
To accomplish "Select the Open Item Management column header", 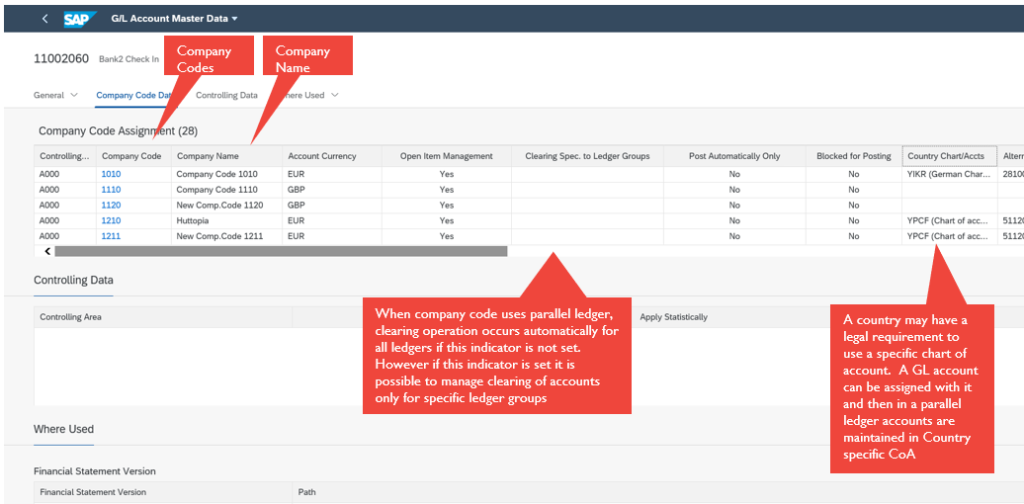I will click(446, 156).
